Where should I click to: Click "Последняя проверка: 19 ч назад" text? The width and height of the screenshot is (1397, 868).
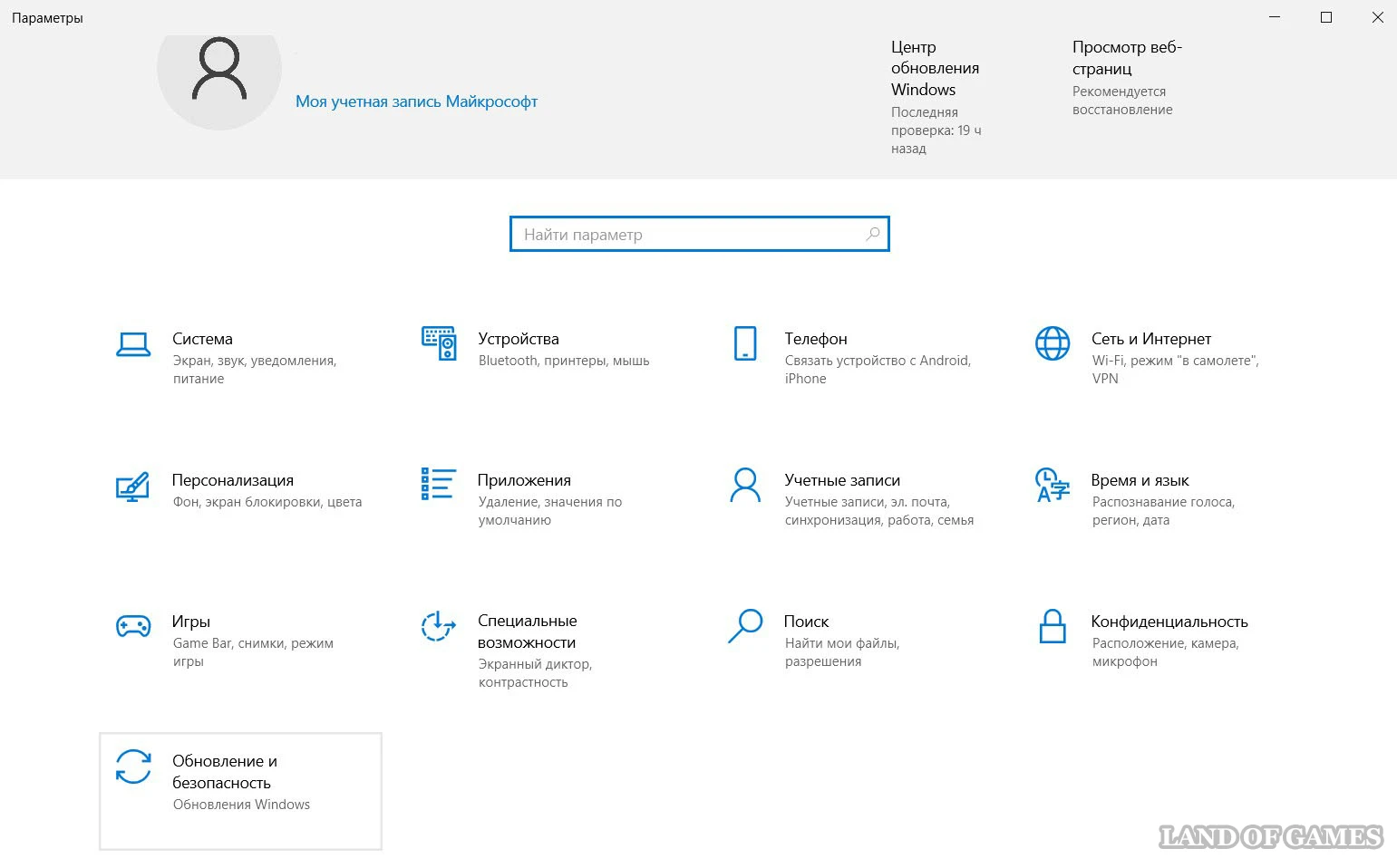coord(936,130)
